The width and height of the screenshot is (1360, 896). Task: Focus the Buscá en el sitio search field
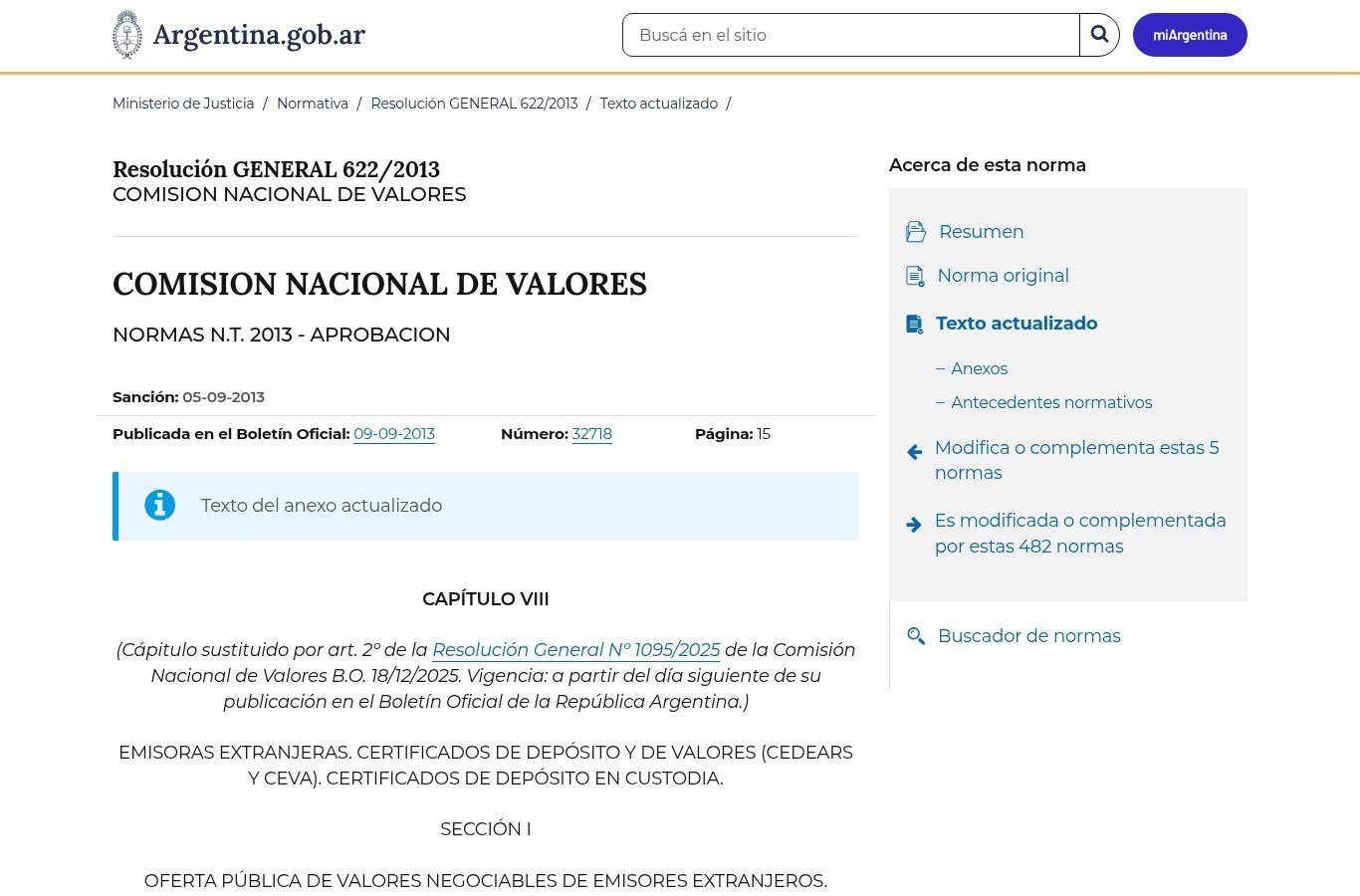[851, 35]
